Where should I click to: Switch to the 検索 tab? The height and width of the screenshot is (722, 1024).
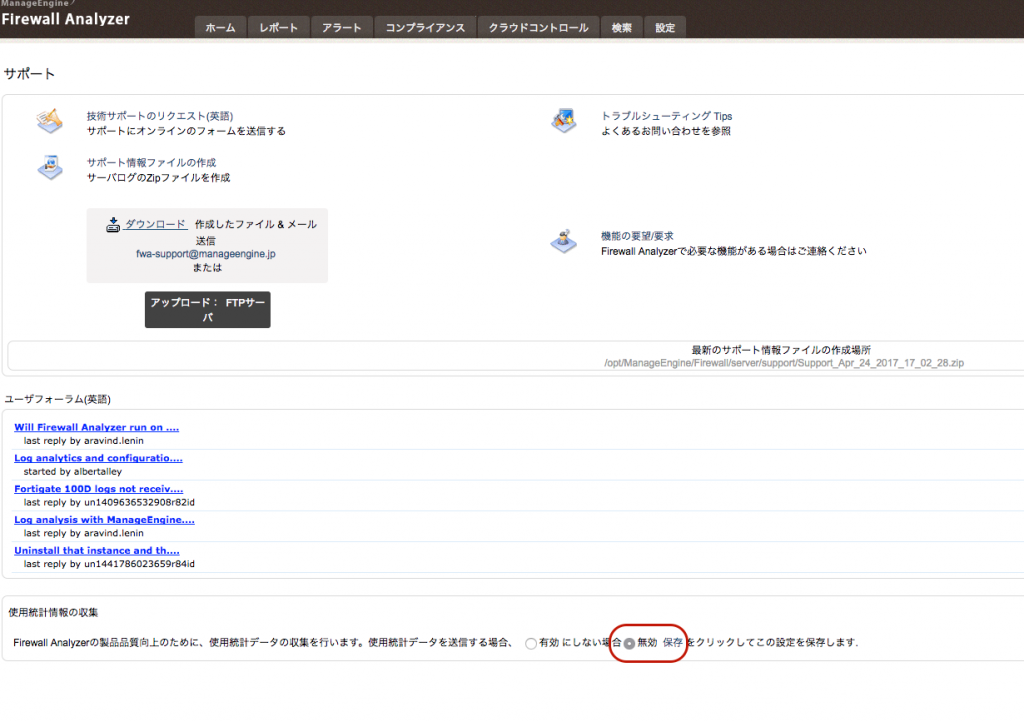pos(622,27)
